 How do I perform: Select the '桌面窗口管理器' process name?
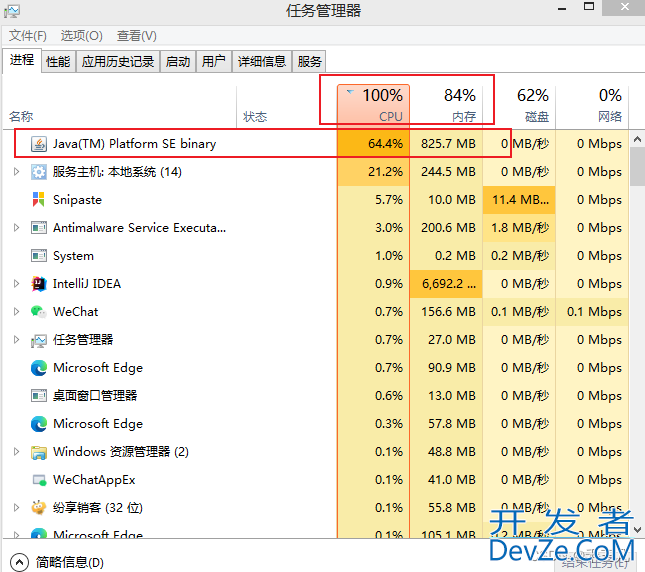[95, 396]
